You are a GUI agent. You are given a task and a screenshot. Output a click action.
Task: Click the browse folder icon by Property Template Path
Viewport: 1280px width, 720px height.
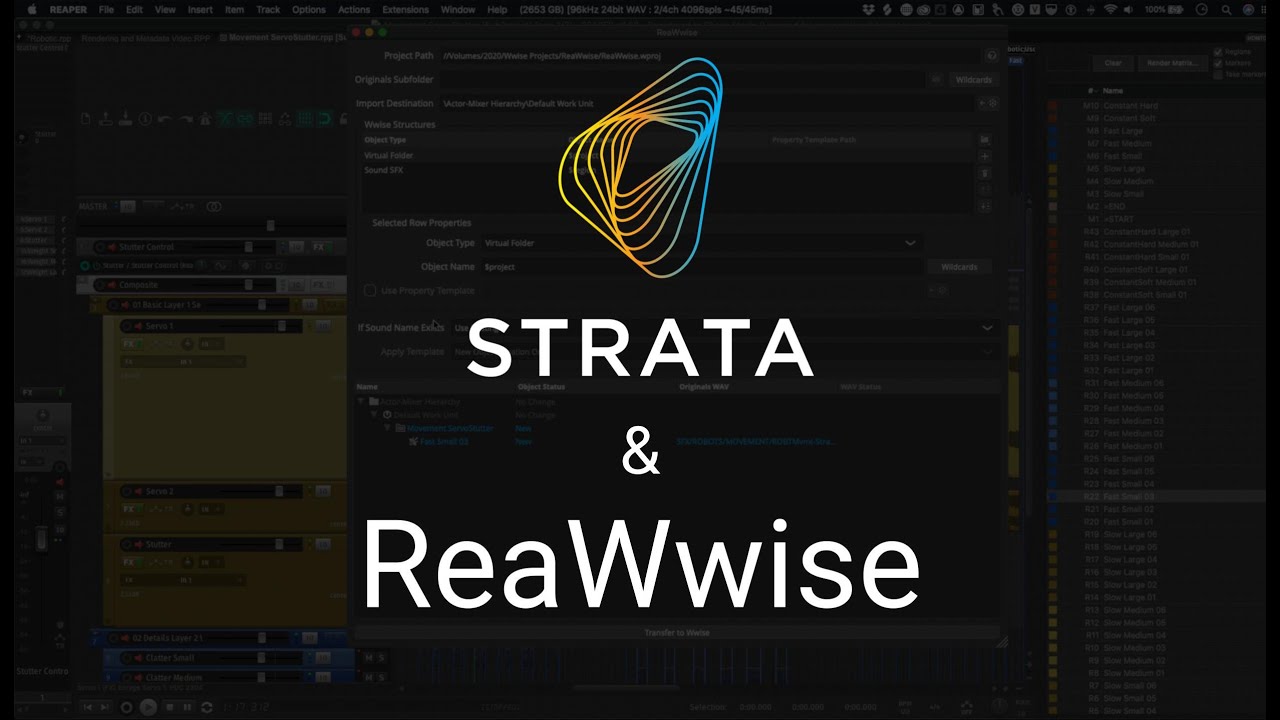click(984, 140)
